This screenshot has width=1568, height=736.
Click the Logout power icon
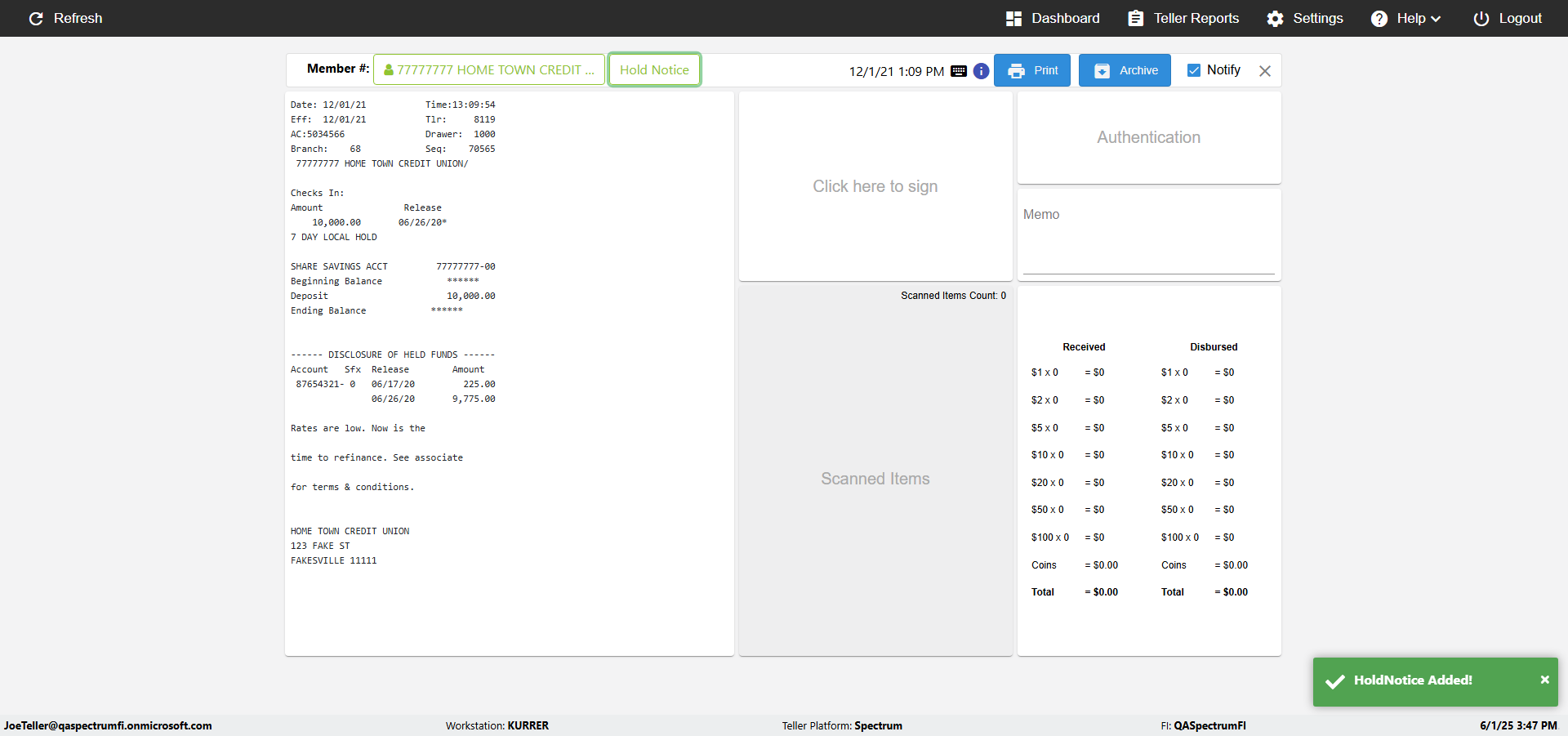(1481, 18)
